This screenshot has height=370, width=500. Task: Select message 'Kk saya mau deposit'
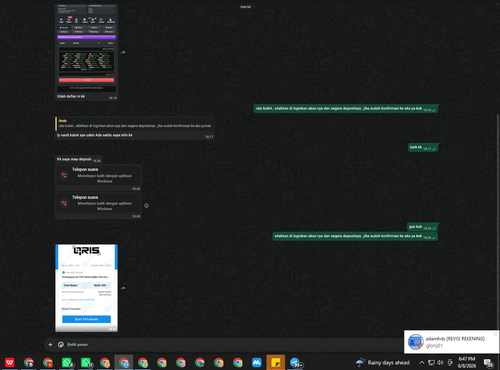click(x=78, y=159)
